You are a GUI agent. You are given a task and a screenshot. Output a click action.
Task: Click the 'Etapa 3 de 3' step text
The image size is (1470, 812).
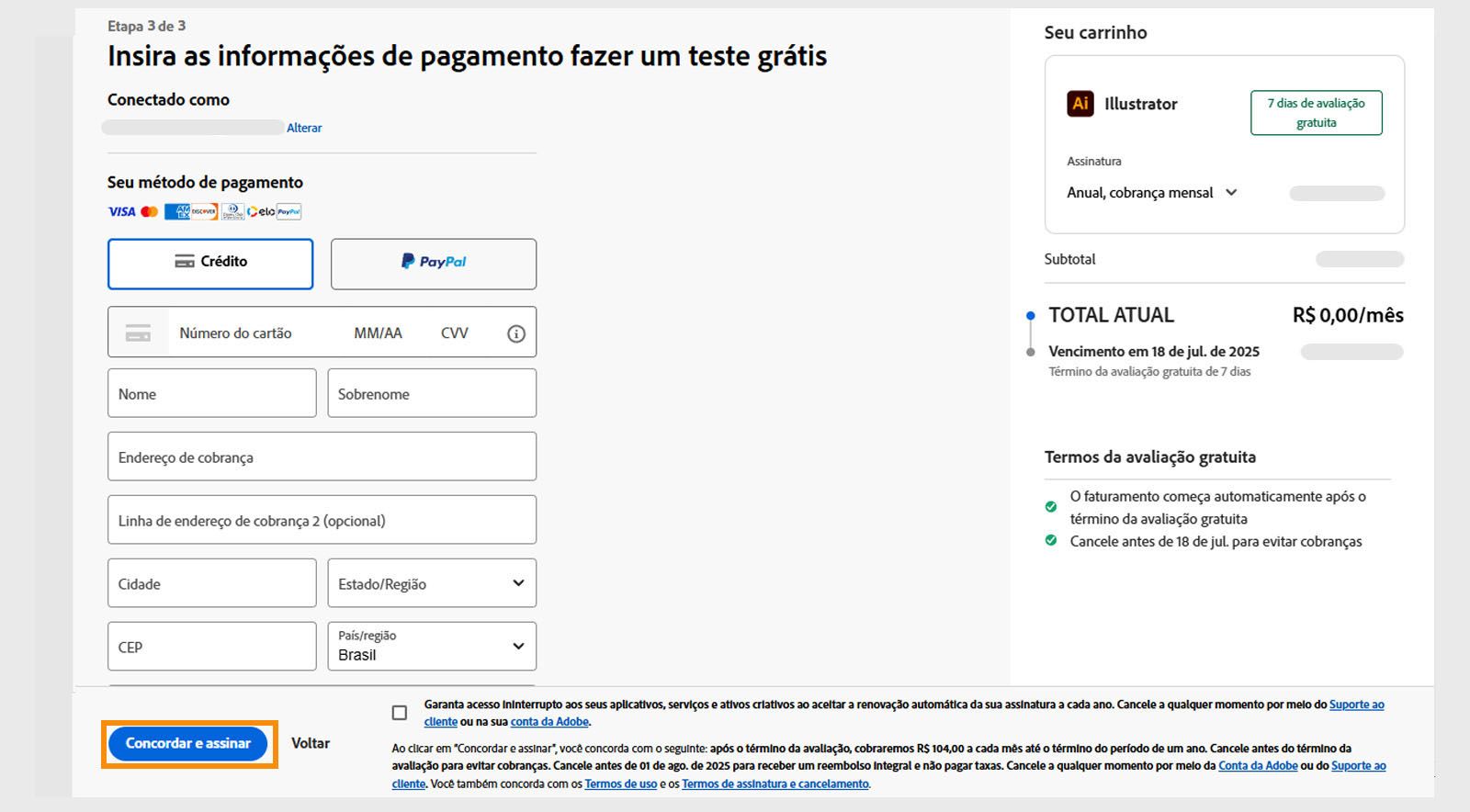[146, 26]
